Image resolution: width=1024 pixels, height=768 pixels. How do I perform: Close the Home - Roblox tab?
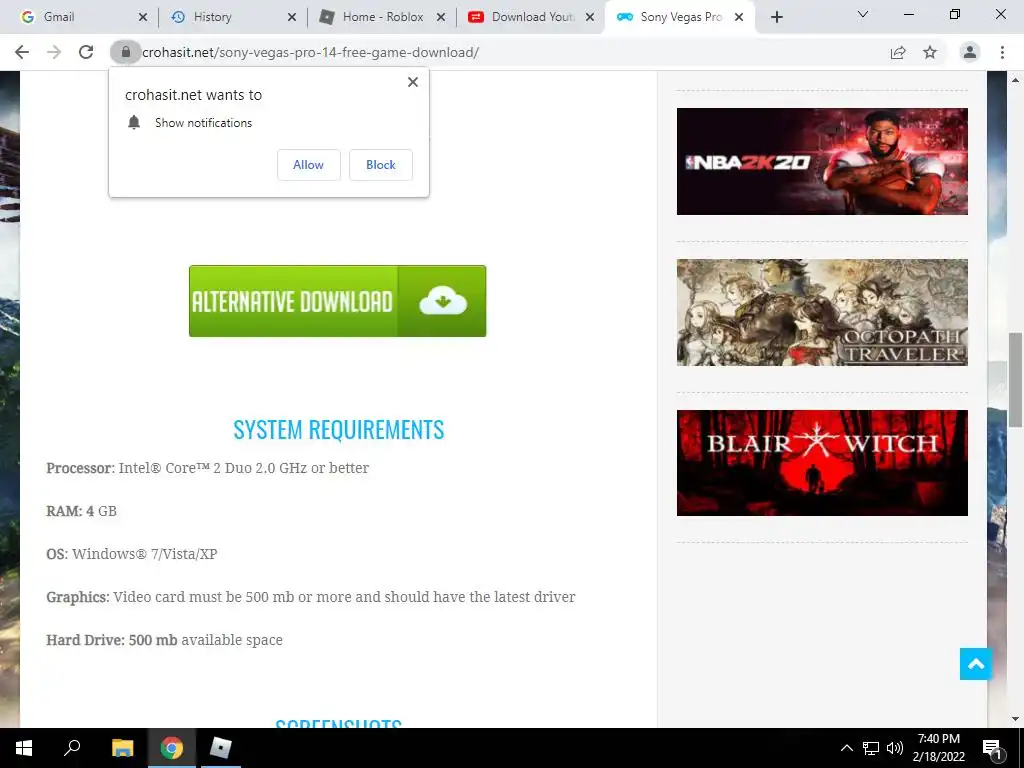[x=441, y=17]
